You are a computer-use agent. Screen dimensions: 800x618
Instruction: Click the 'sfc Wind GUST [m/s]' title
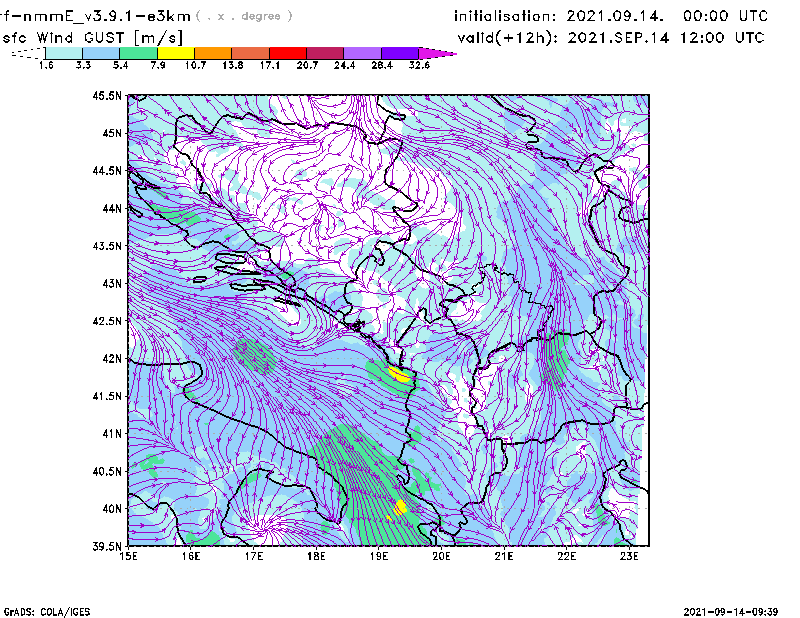coord(92,38)
